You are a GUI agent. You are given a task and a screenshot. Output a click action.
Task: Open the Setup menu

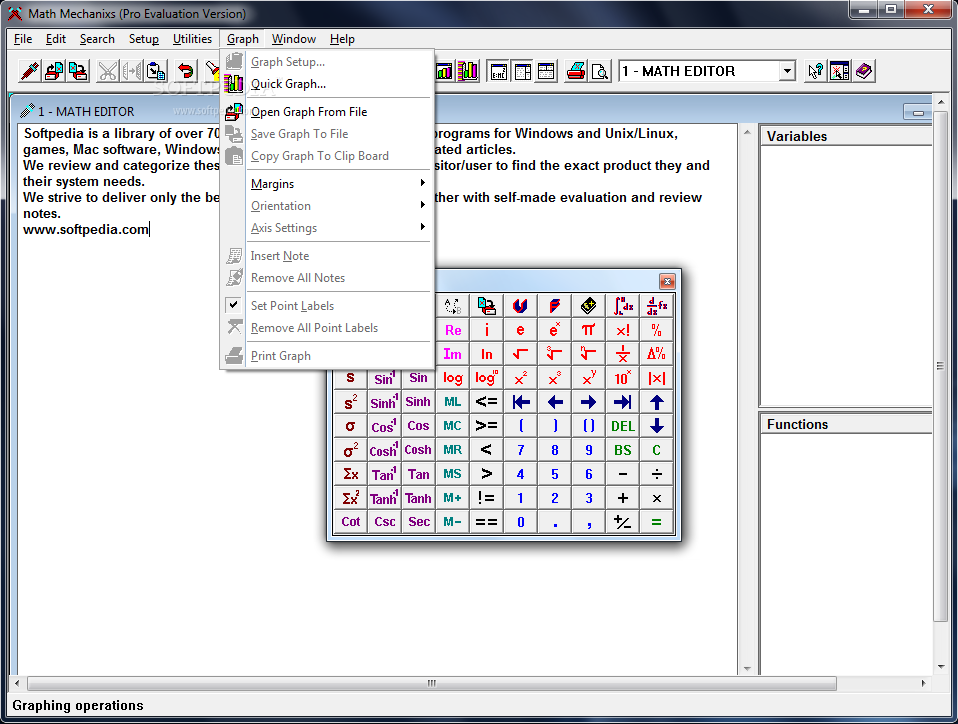coord(144,39)
